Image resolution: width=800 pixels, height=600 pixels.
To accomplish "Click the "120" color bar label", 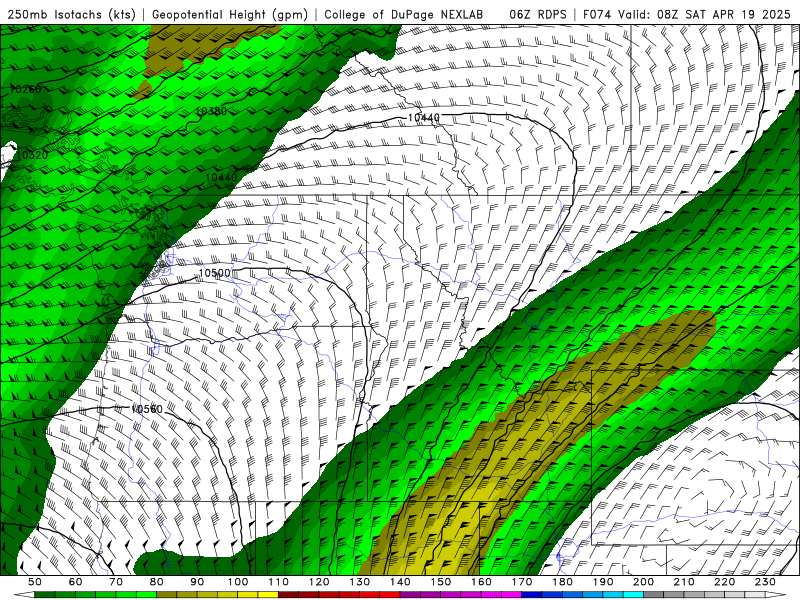I will click(319, 582).
